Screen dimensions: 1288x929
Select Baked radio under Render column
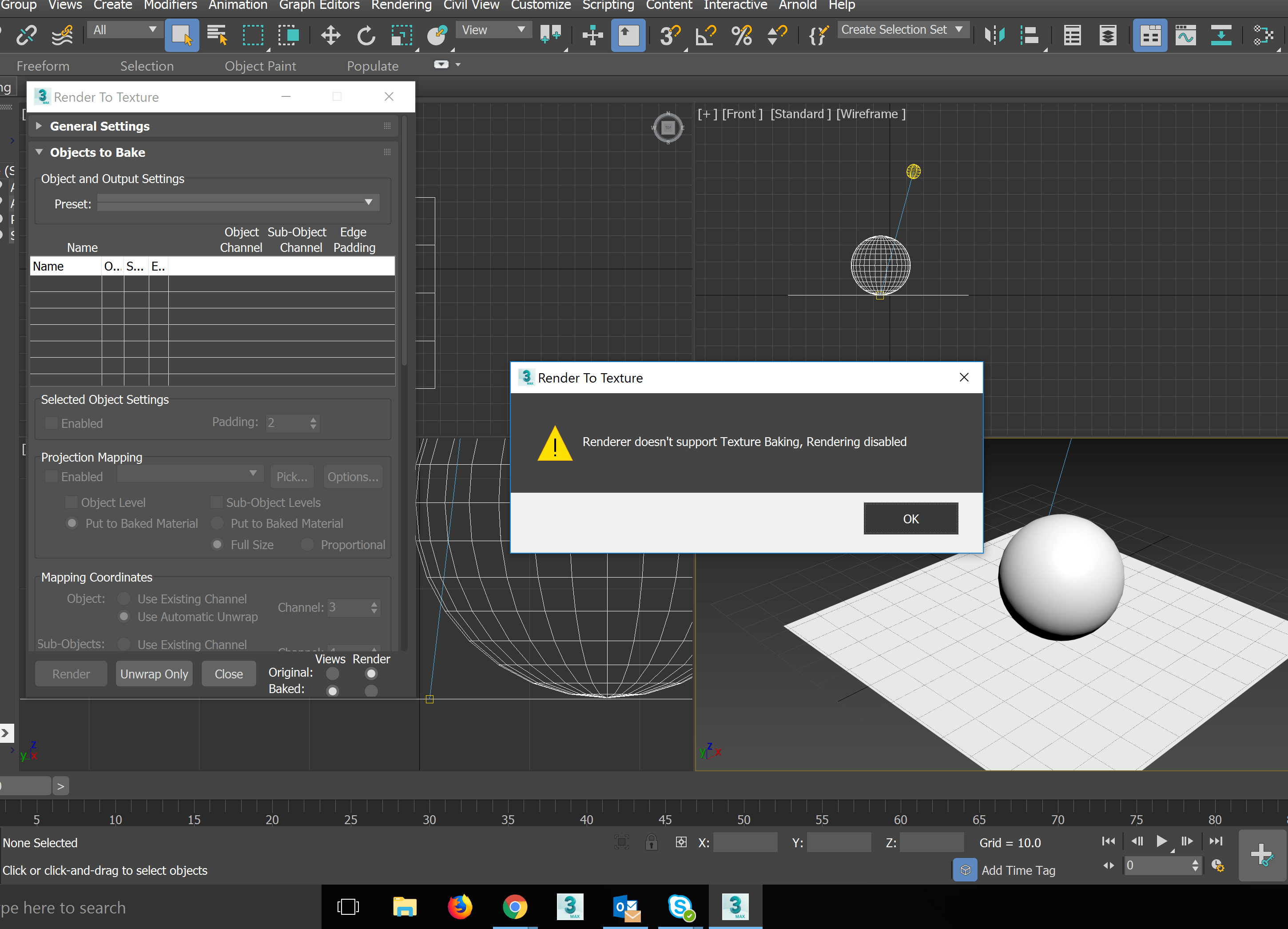pos(371,690)
